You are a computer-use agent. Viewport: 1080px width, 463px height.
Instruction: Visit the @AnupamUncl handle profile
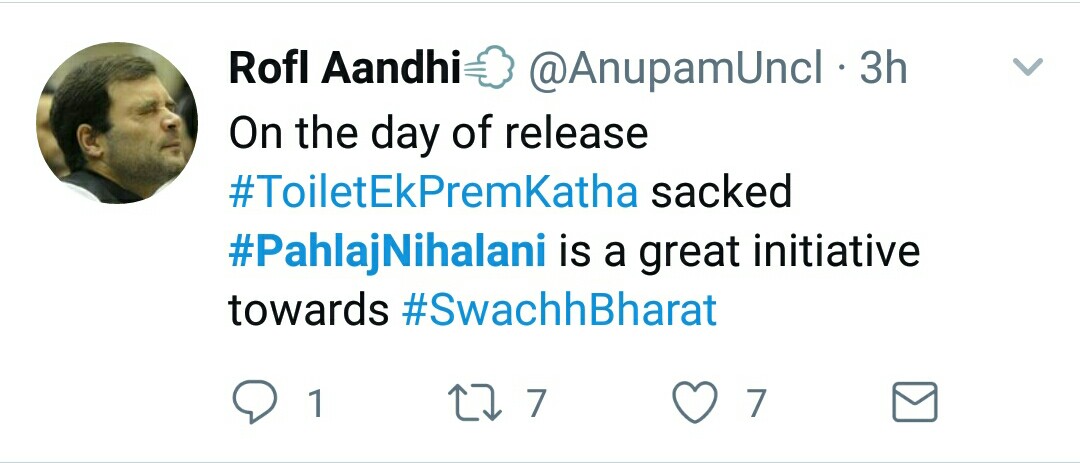[x=676, y=69]
